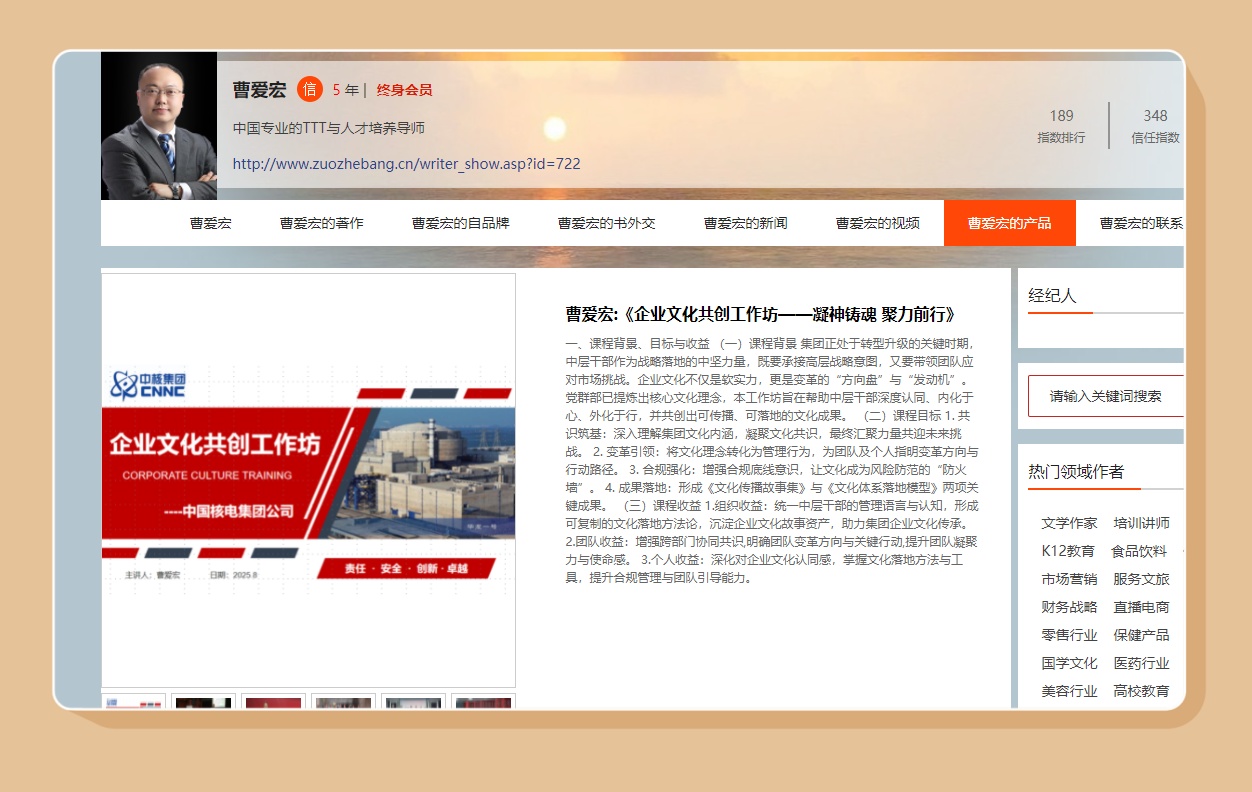Click the CNNC logo on the slide
The width and height of the screenshot is (1252, 792).
click(148, 384)
